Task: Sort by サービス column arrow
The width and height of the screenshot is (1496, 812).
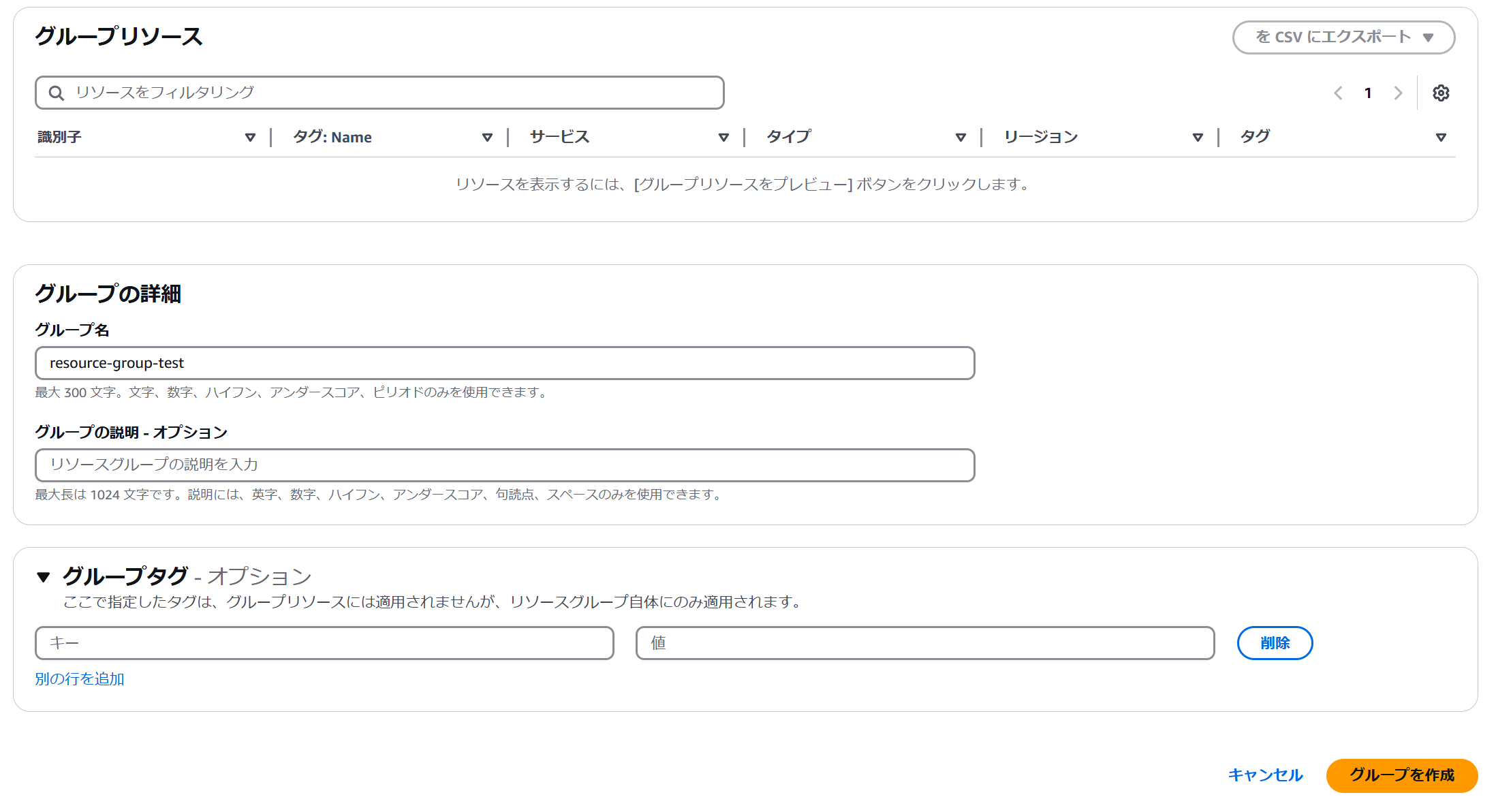Action: point(723,138)
